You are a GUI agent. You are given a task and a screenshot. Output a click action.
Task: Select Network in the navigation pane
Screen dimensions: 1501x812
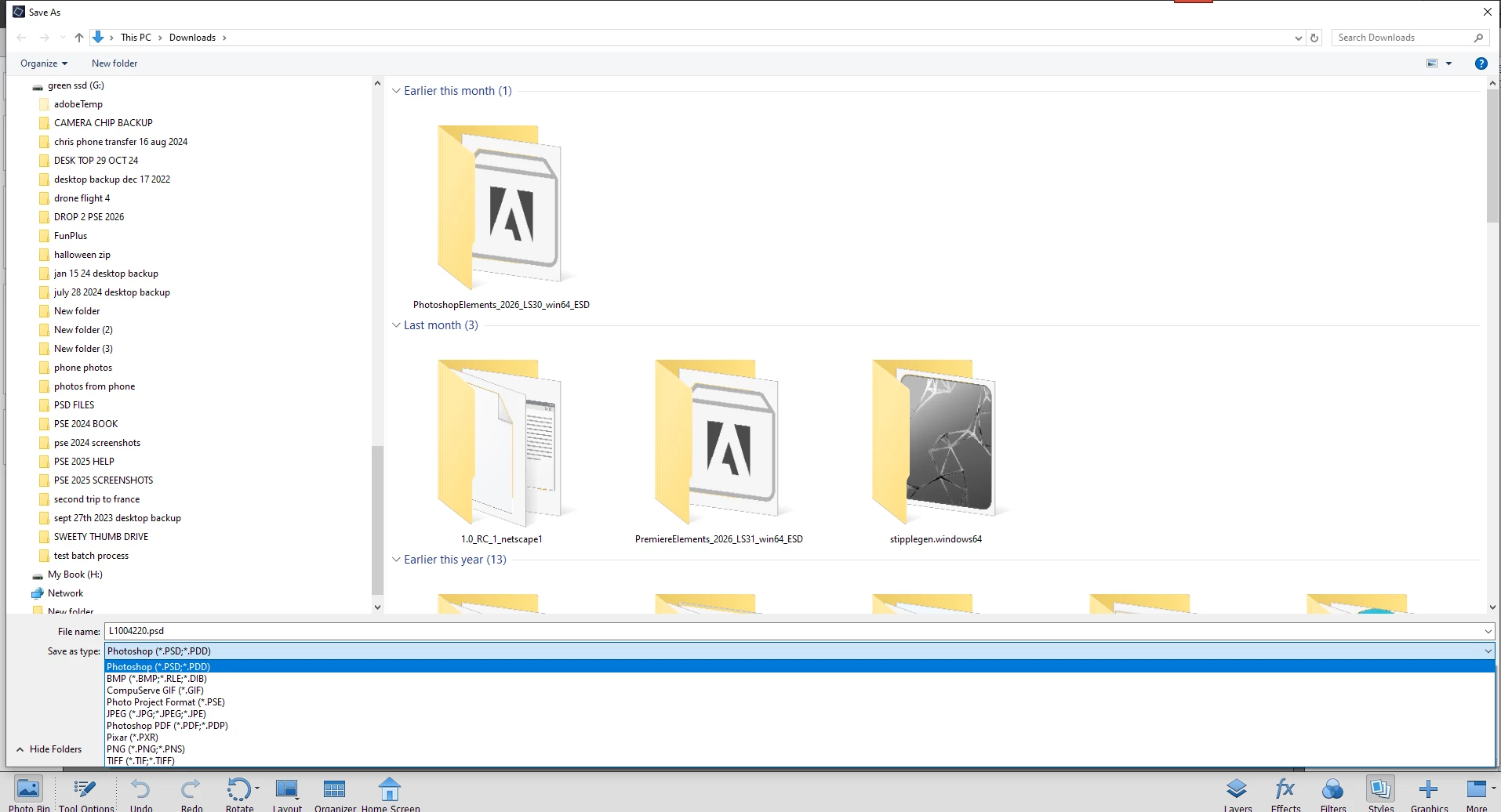[65, 593]
